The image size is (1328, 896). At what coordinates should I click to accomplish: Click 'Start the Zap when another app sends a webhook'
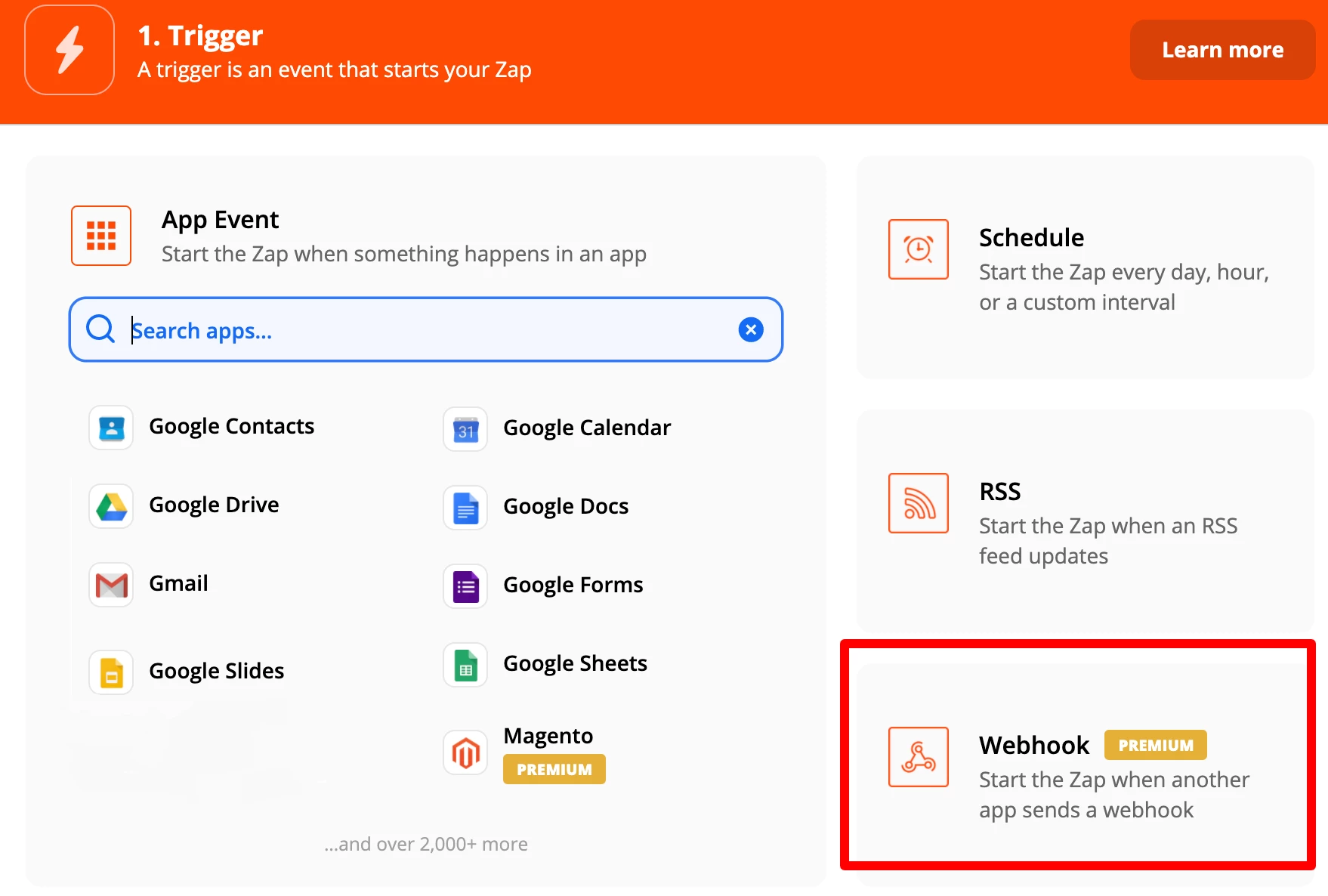point(1114,795)
